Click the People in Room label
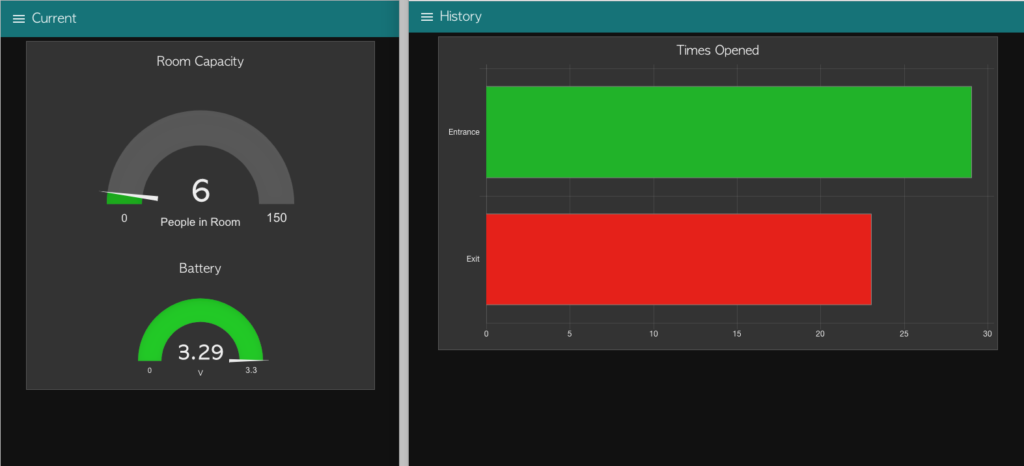 tap(200, 222)
